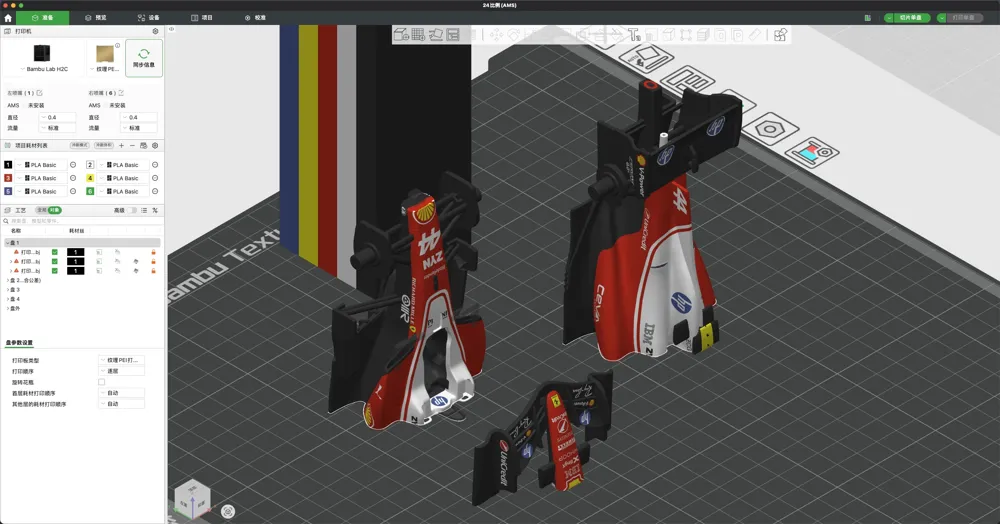Open 打印板类型 plate type dropdown
This screenshot has height=524, width=1000.
tap(121, 360)
